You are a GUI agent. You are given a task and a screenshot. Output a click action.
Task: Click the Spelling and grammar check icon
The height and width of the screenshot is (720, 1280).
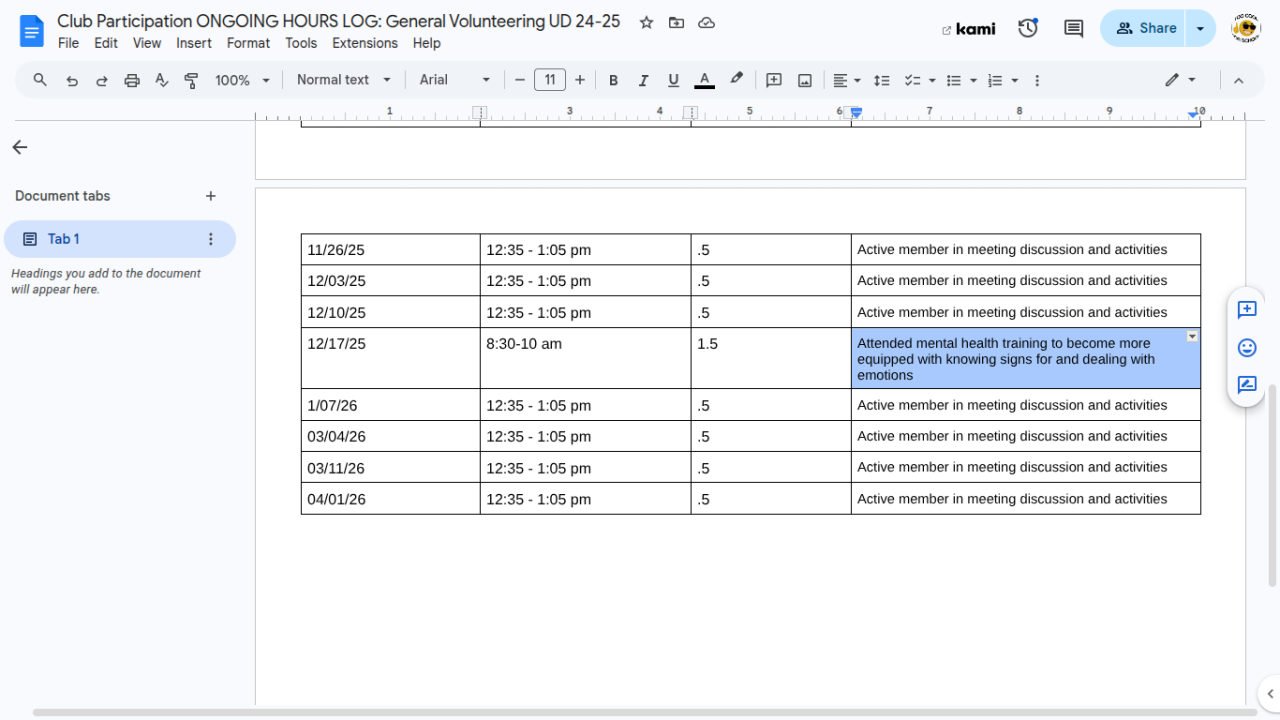161,80
